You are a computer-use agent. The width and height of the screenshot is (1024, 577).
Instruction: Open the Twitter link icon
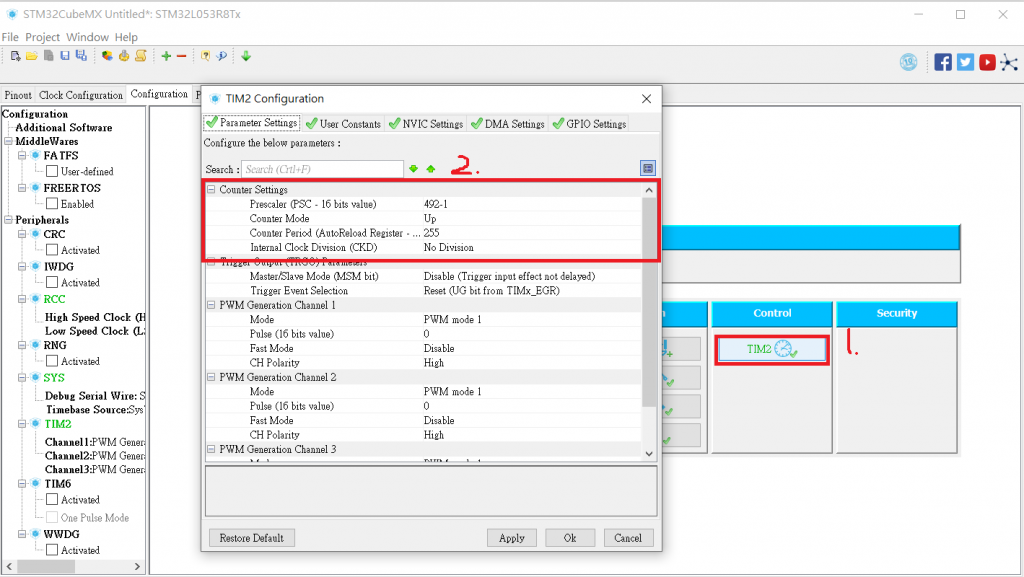click(x=965, y=62)
